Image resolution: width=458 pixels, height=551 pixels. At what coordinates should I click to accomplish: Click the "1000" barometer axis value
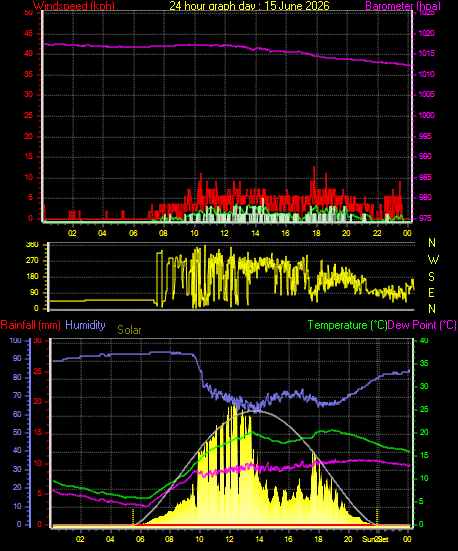[426, 115]
